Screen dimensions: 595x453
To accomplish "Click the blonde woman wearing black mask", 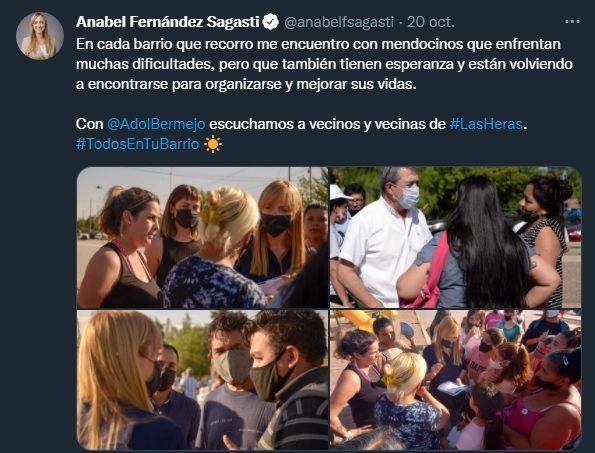I will click(279, 230).
